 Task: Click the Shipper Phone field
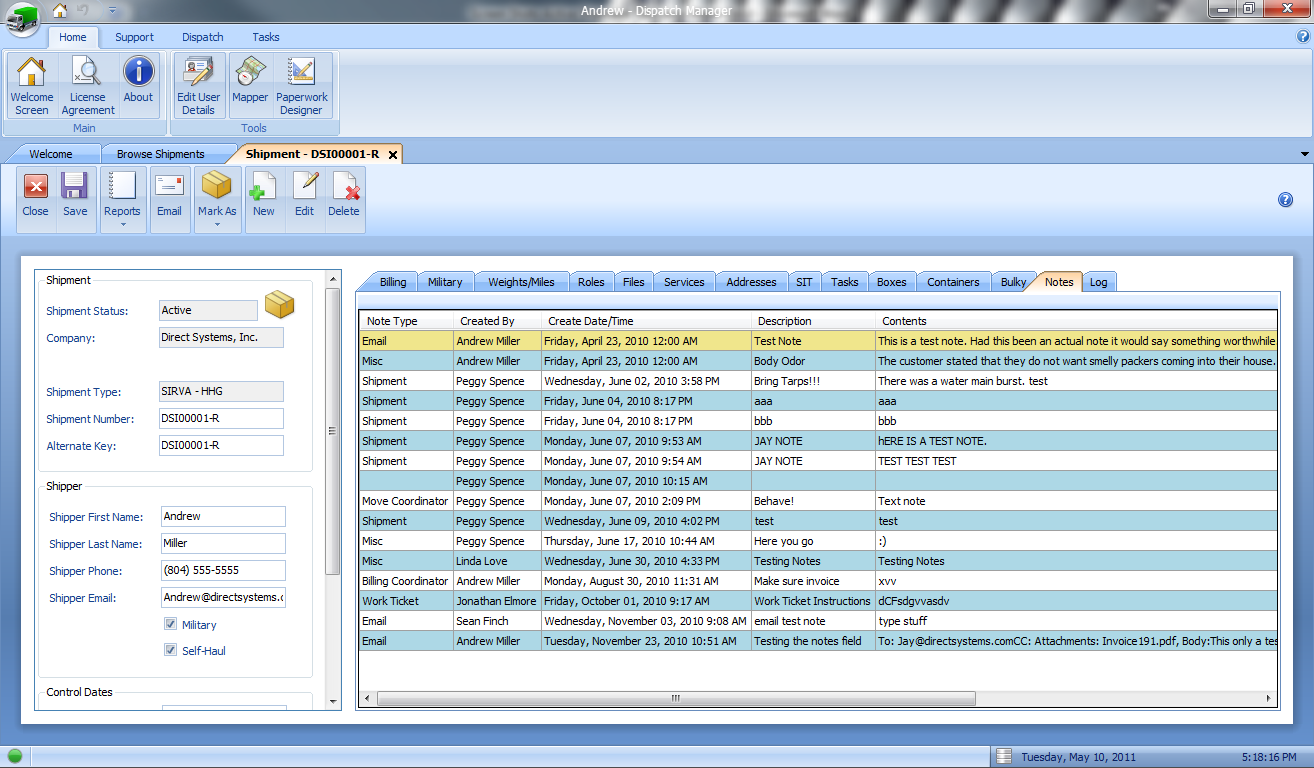click(x=223, y=570)
